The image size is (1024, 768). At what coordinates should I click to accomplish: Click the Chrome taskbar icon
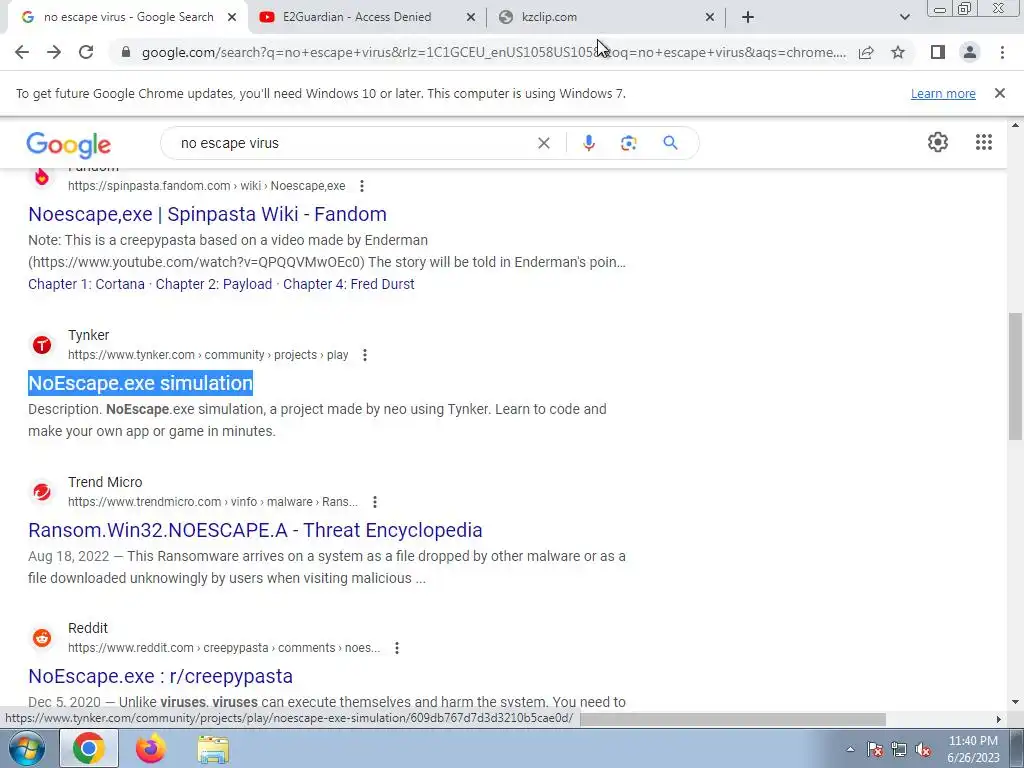click(89, 748)
